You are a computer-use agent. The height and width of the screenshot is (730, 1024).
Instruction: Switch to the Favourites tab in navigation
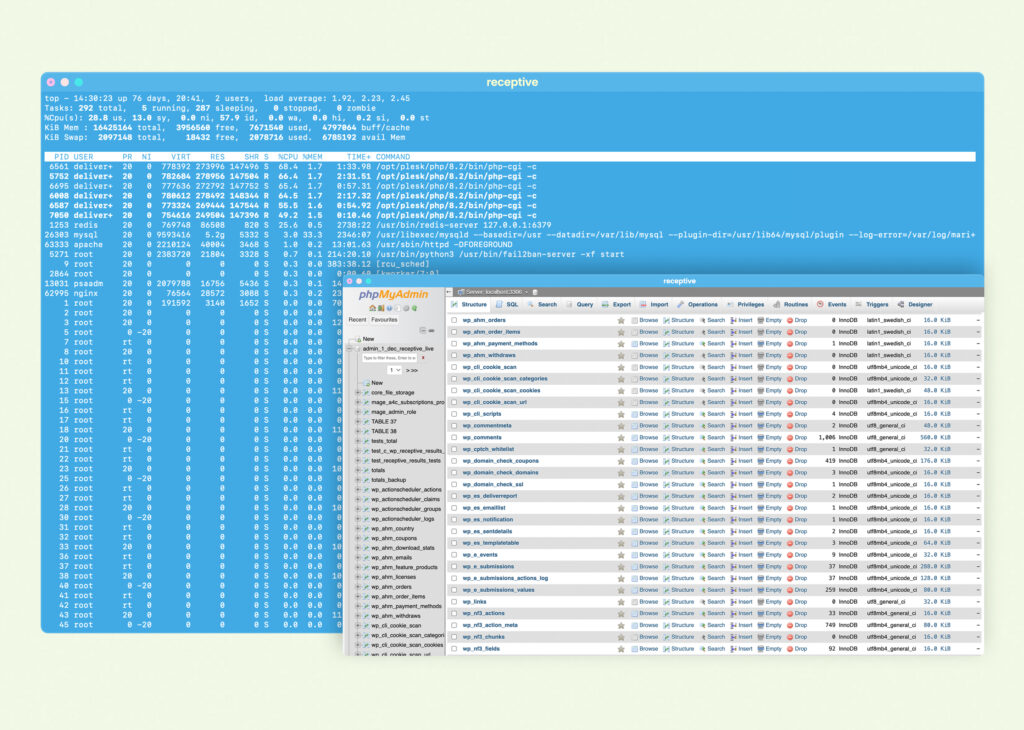pos(384,320)
